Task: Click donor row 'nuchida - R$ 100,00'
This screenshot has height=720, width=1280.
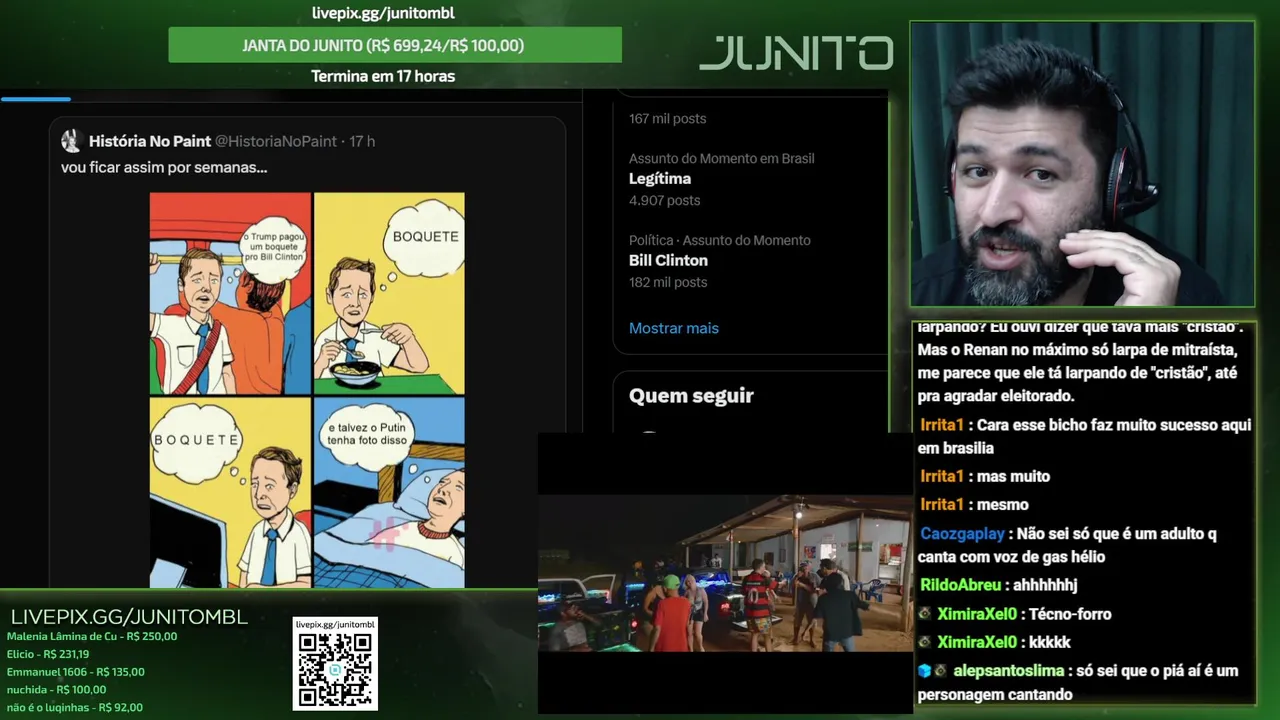Action: [57, 690]
